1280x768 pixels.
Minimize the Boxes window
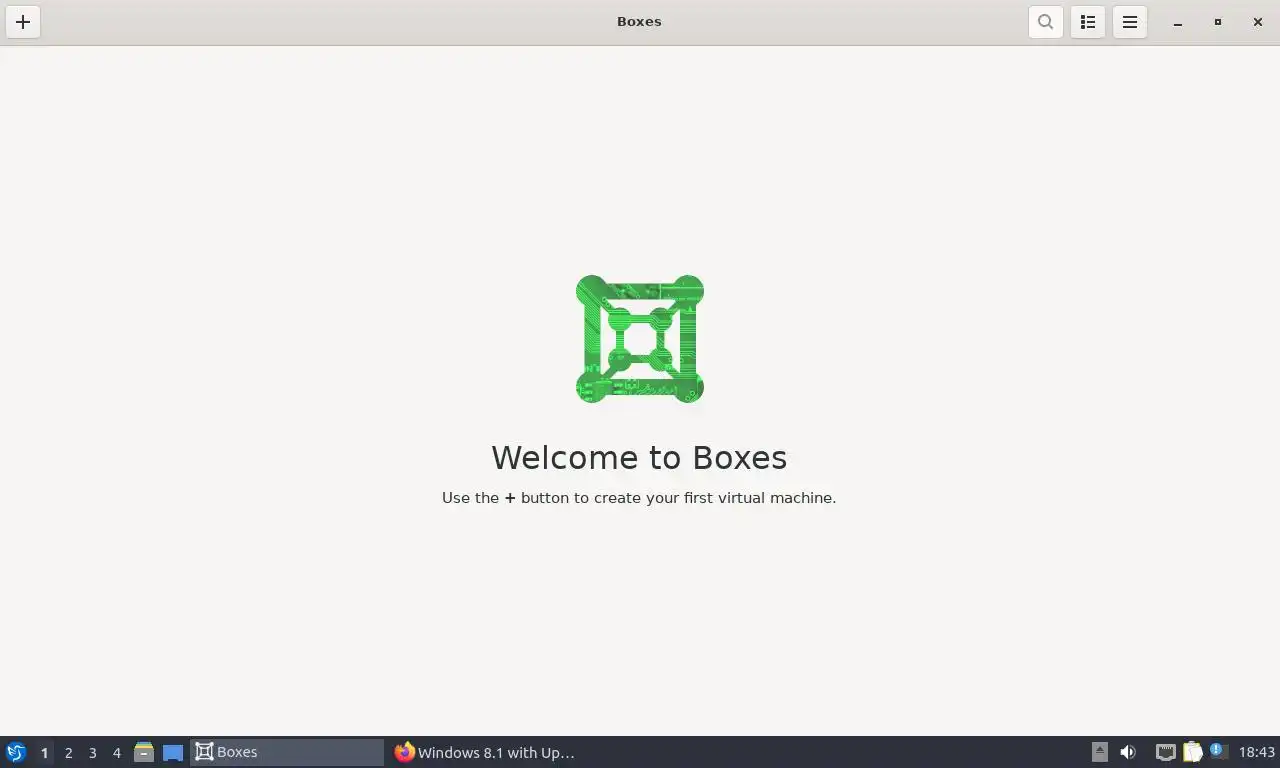coord(1178,22)
